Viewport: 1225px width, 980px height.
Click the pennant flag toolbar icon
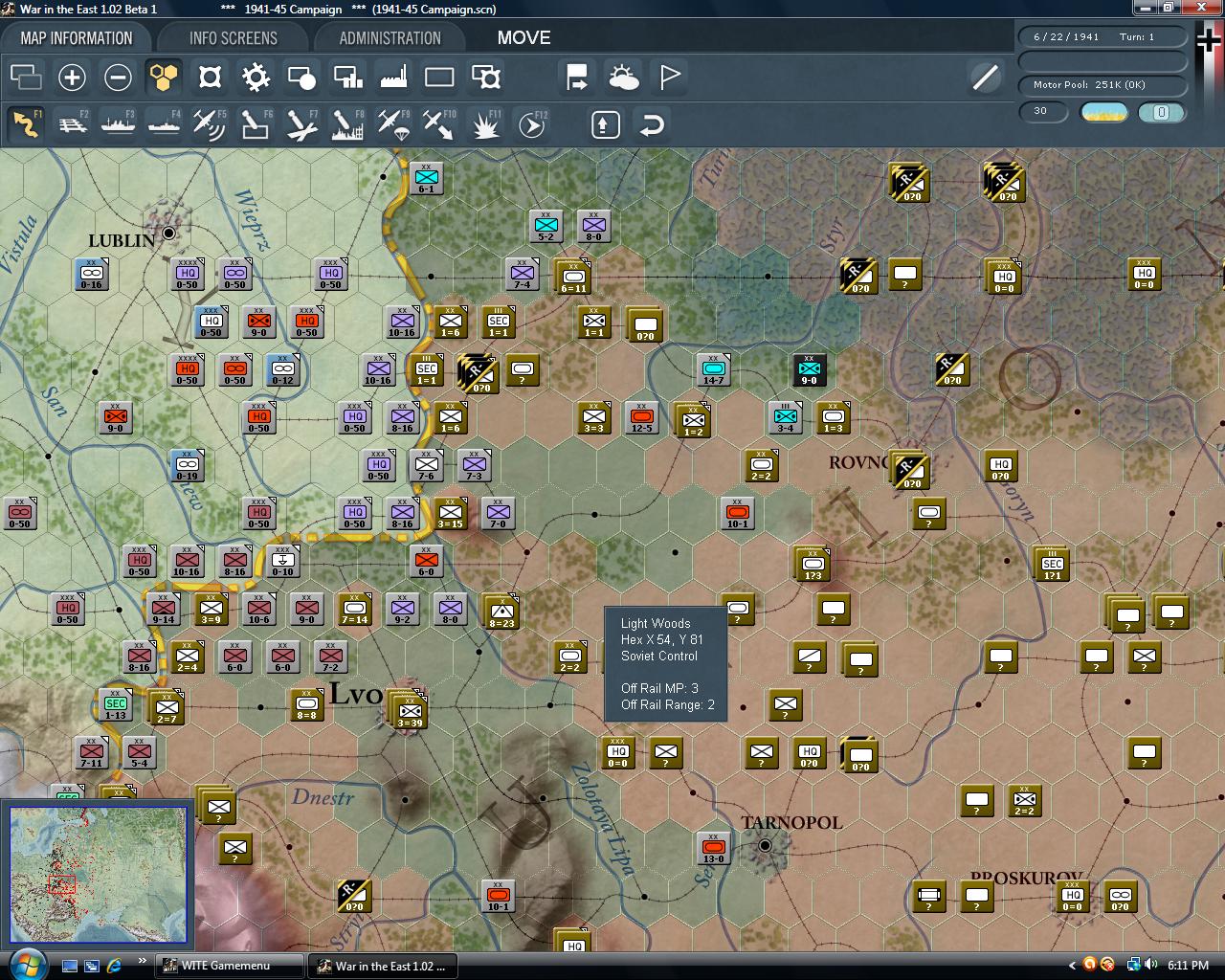coord(669,77)
